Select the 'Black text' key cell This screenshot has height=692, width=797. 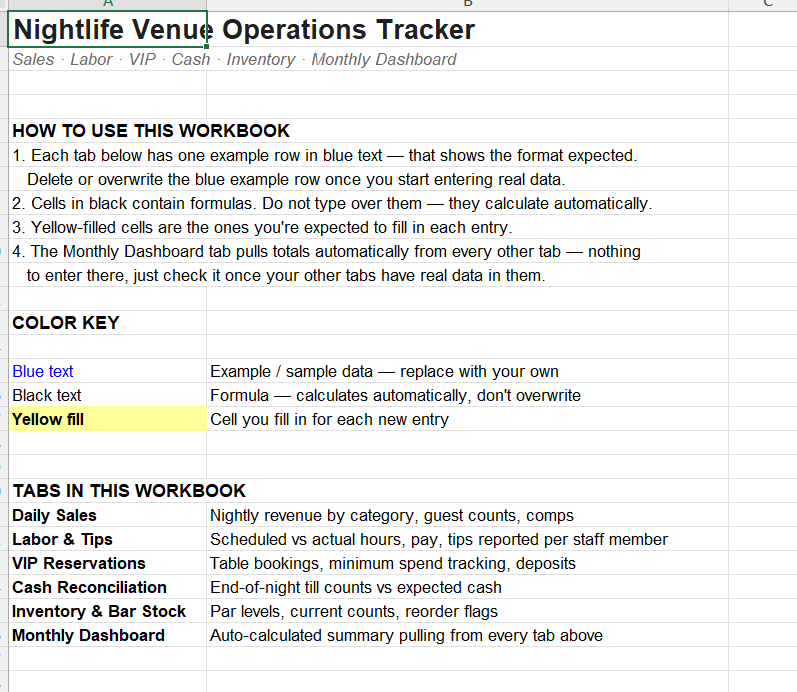point(107,395)
